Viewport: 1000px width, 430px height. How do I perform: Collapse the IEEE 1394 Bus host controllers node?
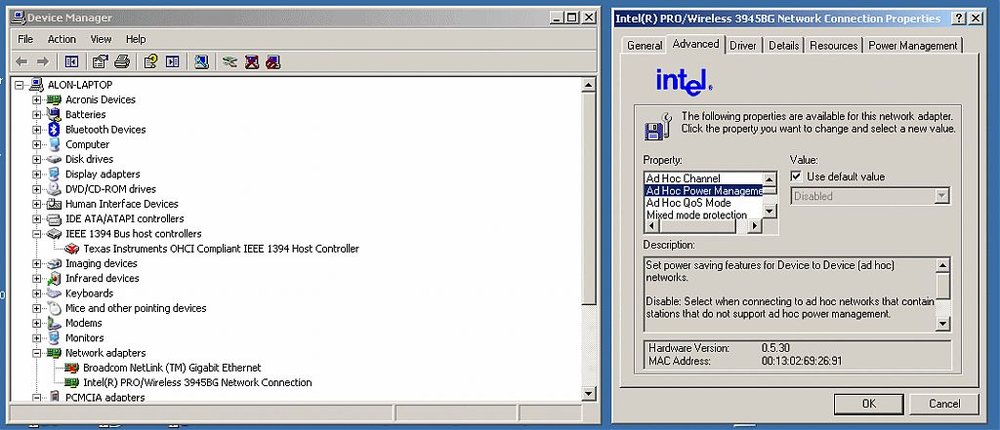click(36, 234)
